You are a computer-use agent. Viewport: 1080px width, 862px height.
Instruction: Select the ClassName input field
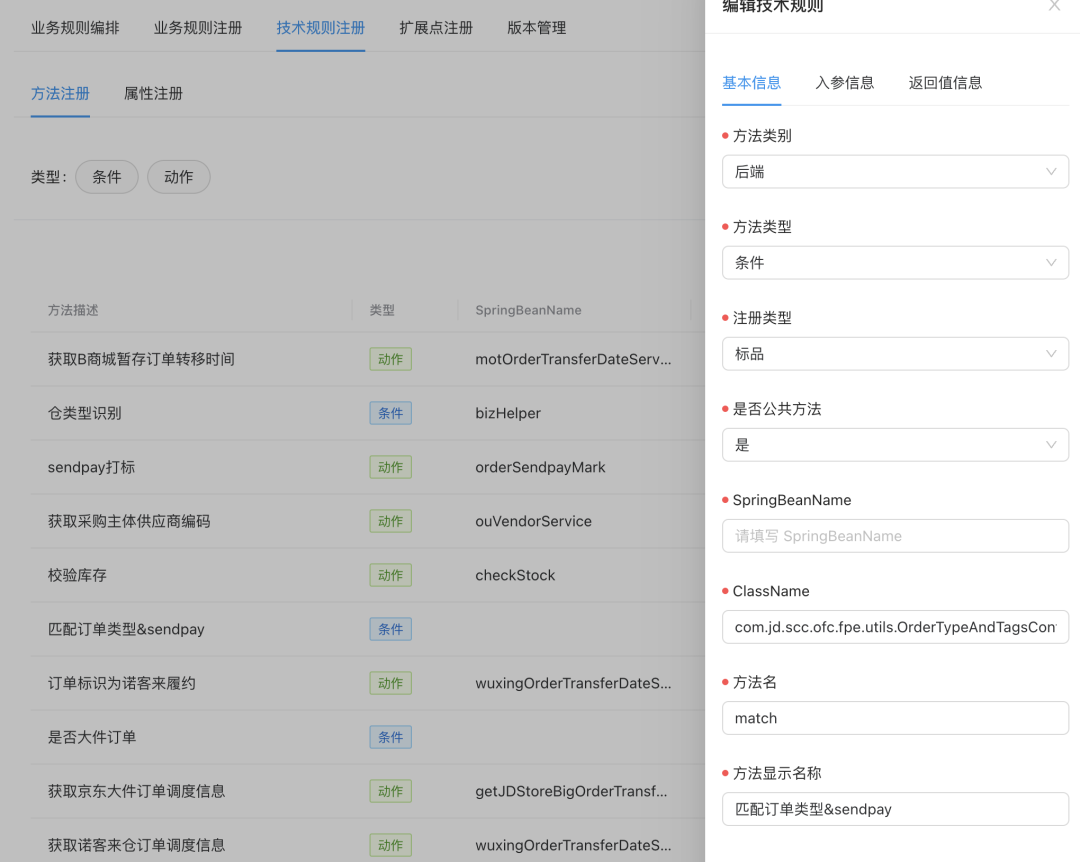click(x=895, y=627)
